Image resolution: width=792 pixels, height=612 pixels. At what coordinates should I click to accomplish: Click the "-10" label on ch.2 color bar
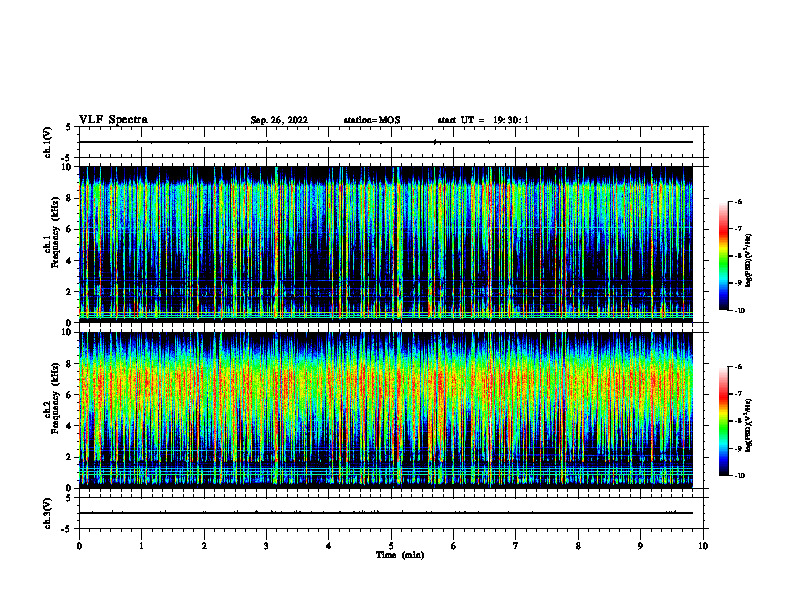click(x=739, y=476)
